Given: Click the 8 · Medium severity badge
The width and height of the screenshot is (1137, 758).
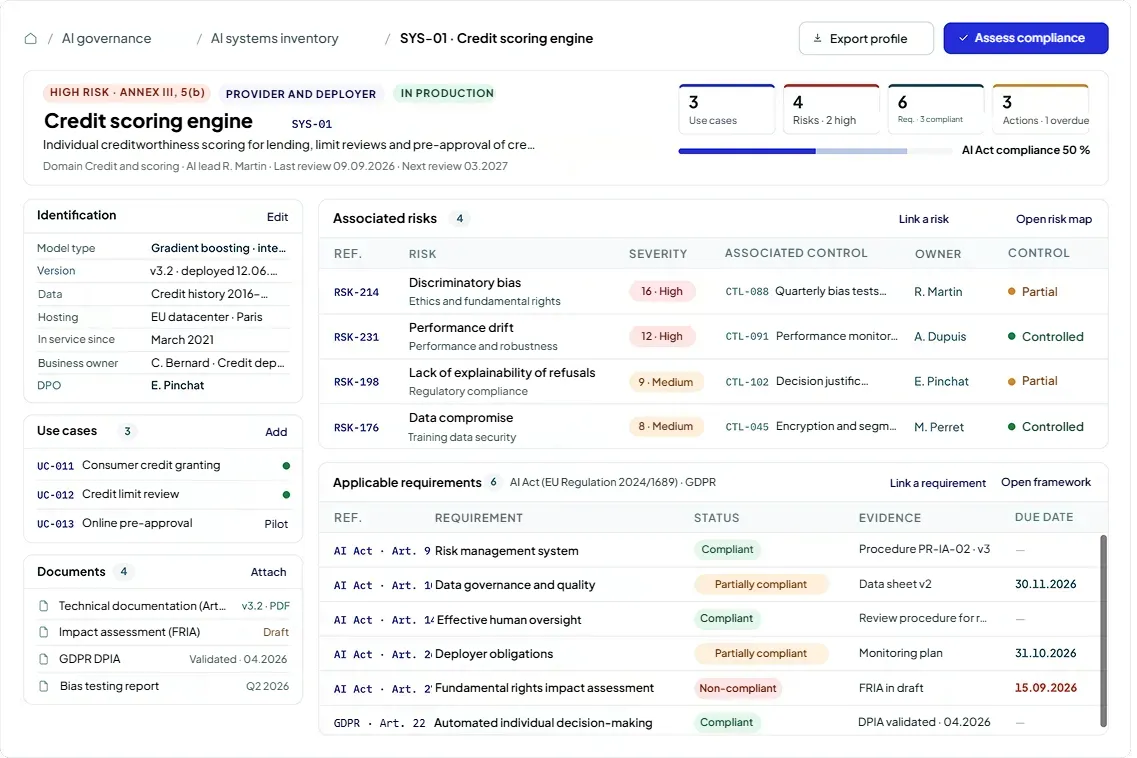Looking at the screenshot, I should coord(666,427).
